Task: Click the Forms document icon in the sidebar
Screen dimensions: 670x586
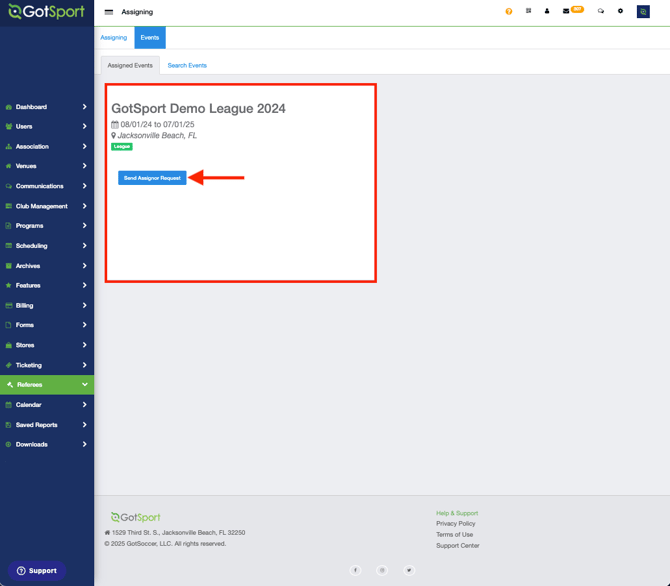Action: [9, 325]
